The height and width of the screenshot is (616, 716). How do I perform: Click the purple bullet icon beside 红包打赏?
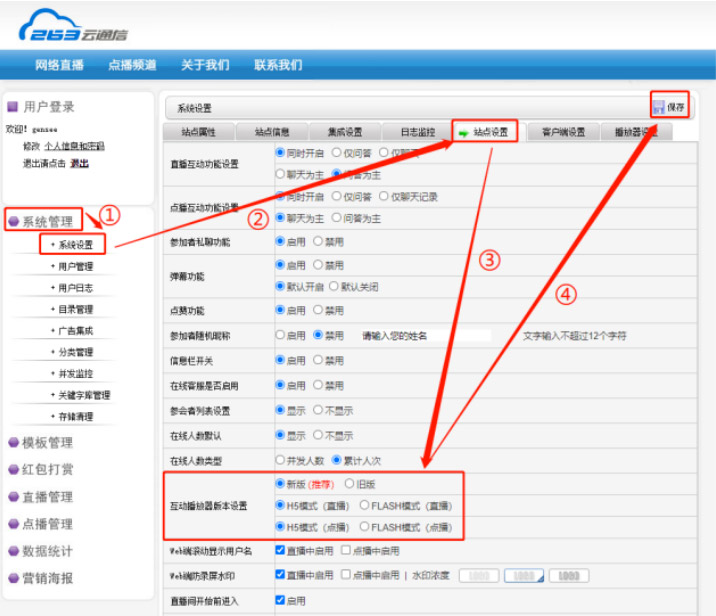[13, 470]
